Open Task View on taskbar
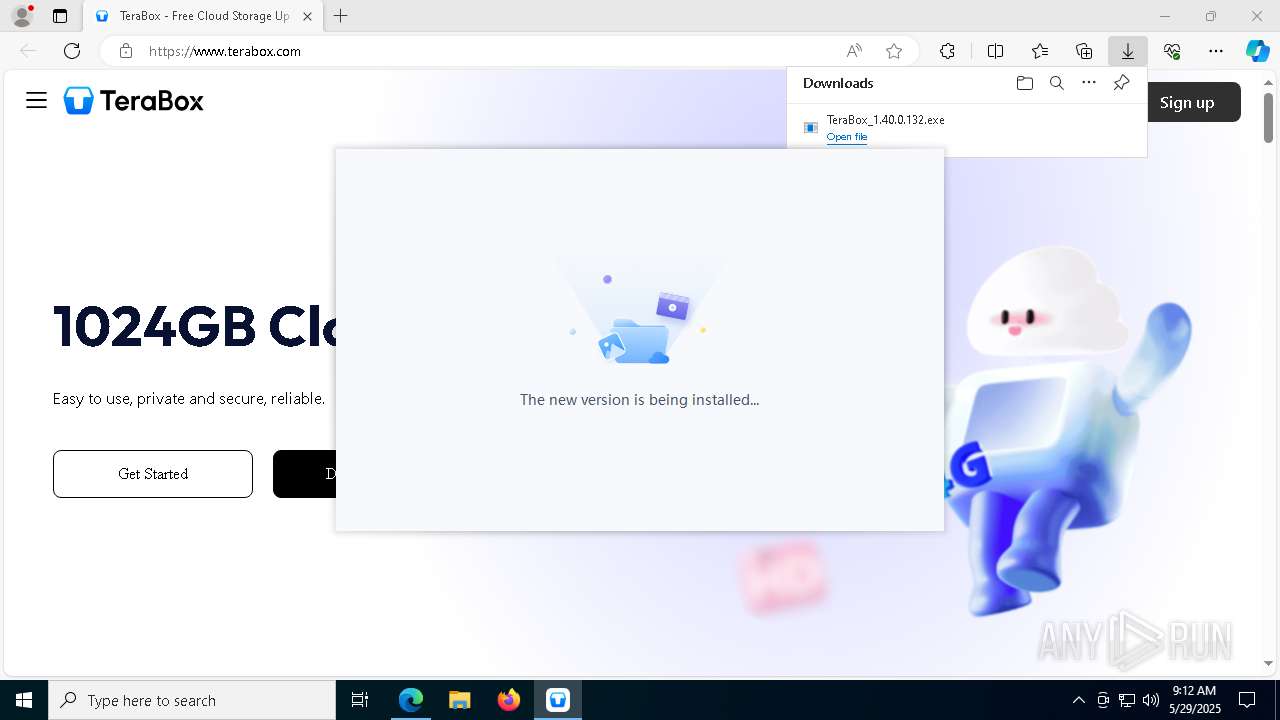The width and height of the screenshot is (1280, 720). (x=360, y=700)
